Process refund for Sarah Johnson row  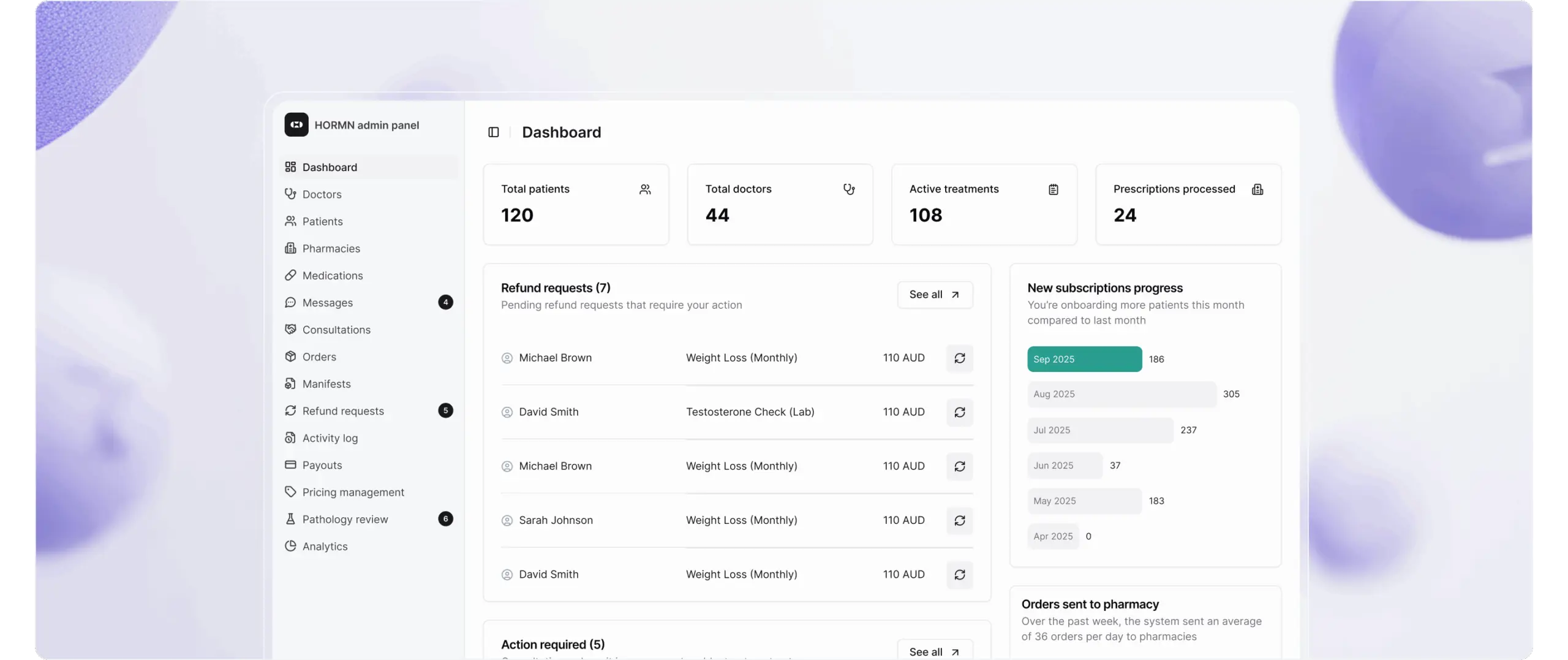[959, 521]
